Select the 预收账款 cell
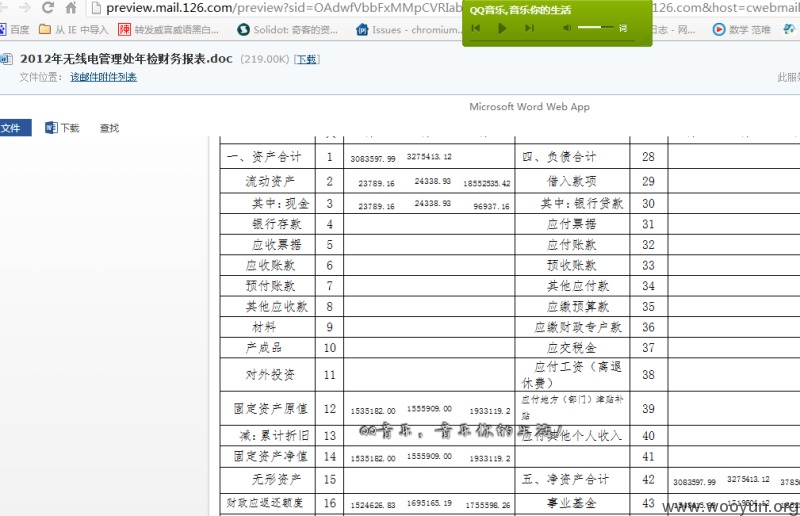This screenshot has width=800, height=516. click(x=572, y=265)
